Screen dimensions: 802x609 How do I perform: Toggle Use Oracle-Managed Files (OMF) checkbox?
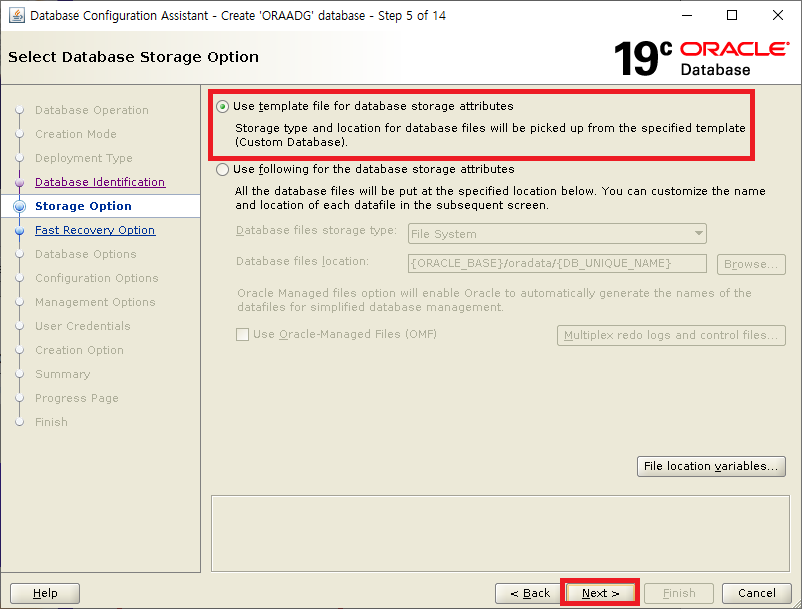tap(242, 334)
